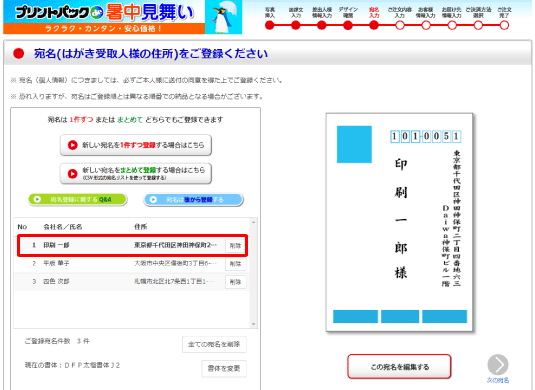Click the play icon on the blue address-book button
535x390 pixels.
pyautogui.click(x=153, y=199)
